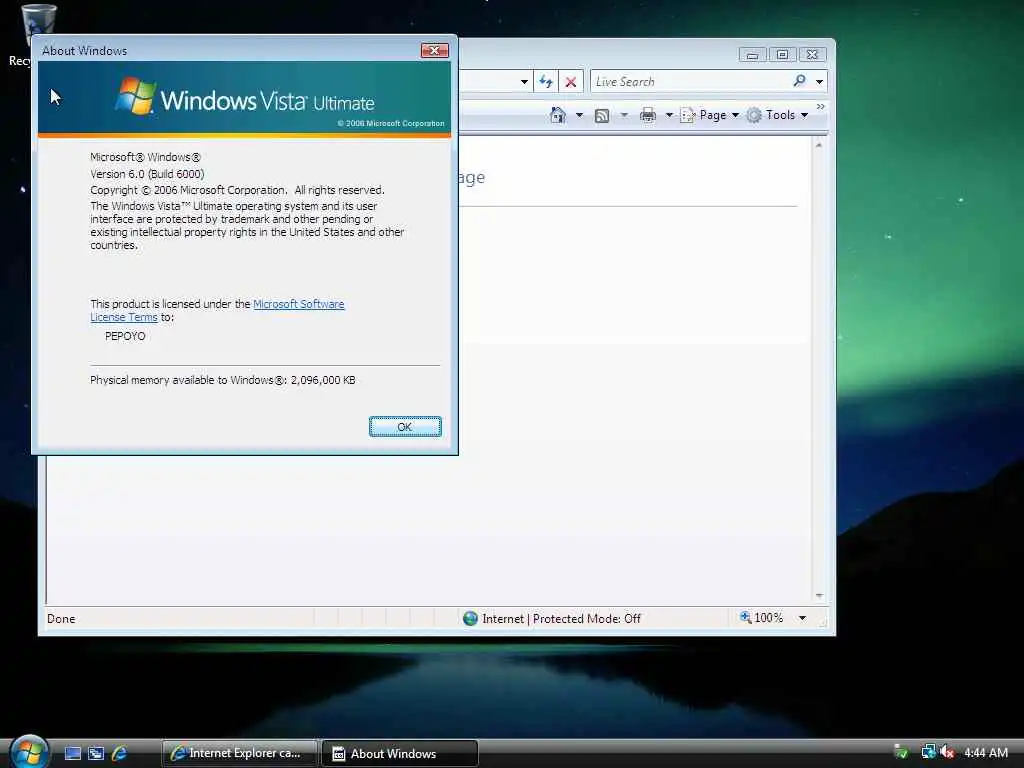Open the Home button dropdown arrow
1024x768 pixels.
(579, 115)
